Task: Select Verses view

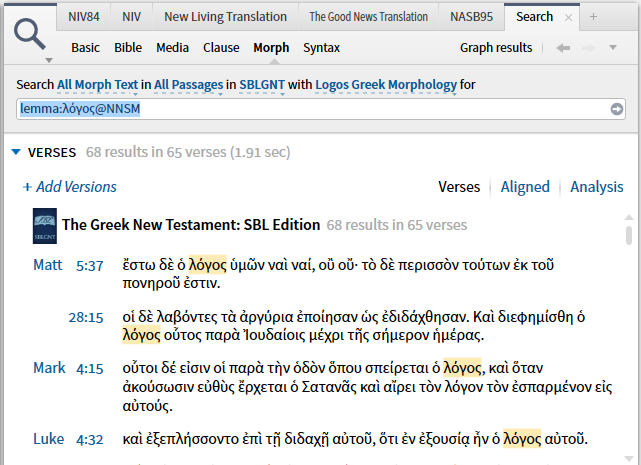Action: (459, 187)
